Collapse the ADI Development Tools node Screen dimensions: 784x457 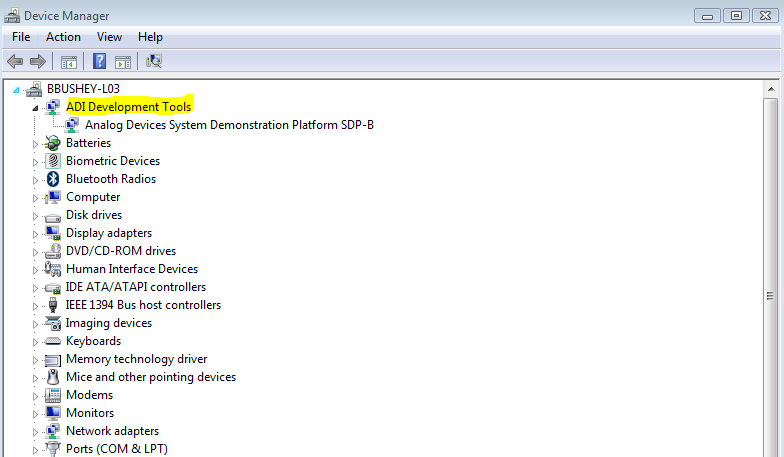click(x=35, y=108)
